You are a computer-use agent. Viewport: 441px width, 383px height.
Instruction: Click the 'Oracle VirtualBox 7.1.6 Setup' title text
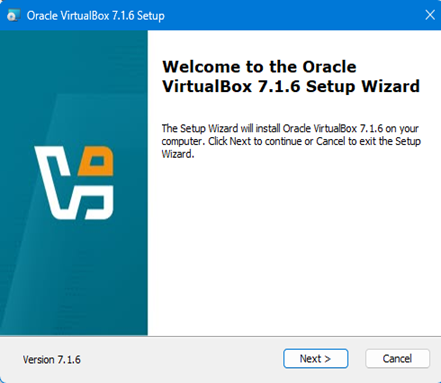[x=96, y=16]
